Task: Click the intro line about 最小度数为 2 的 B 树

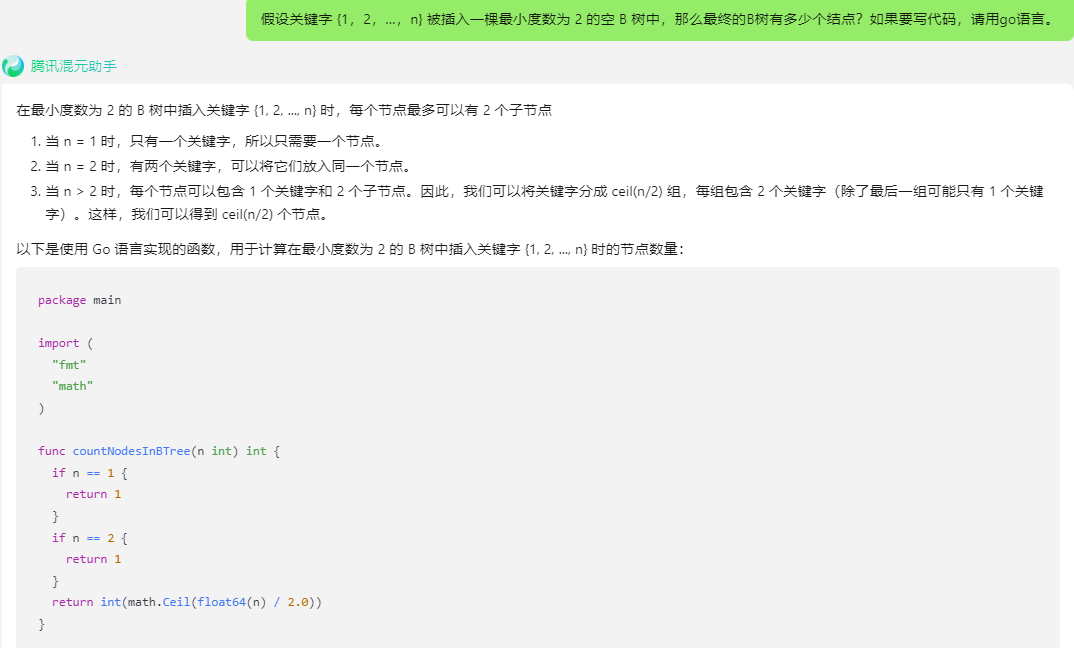Action: click(284, 110)
